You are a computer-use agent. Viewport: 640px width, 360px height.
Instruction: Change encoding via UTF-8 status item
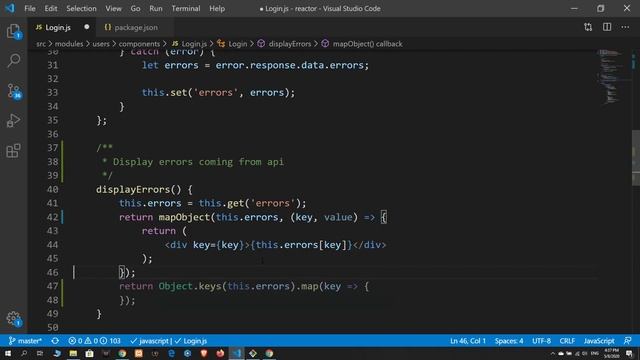[x=541, y=341]
